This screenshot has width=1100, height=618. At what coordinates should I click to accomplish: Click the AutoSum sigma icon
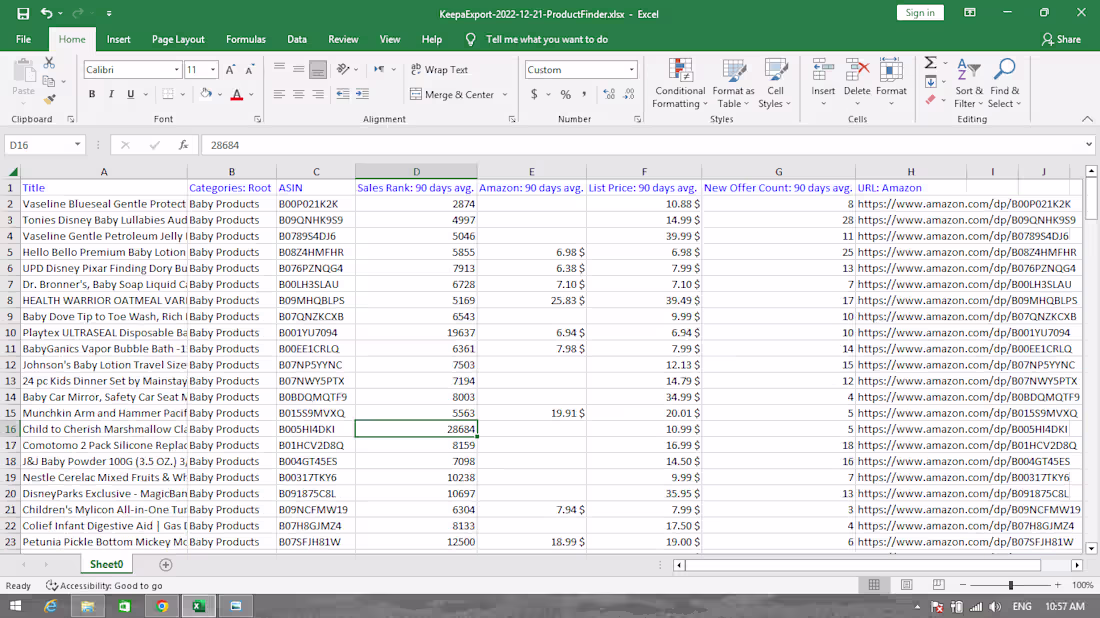(x=930, y=63)
